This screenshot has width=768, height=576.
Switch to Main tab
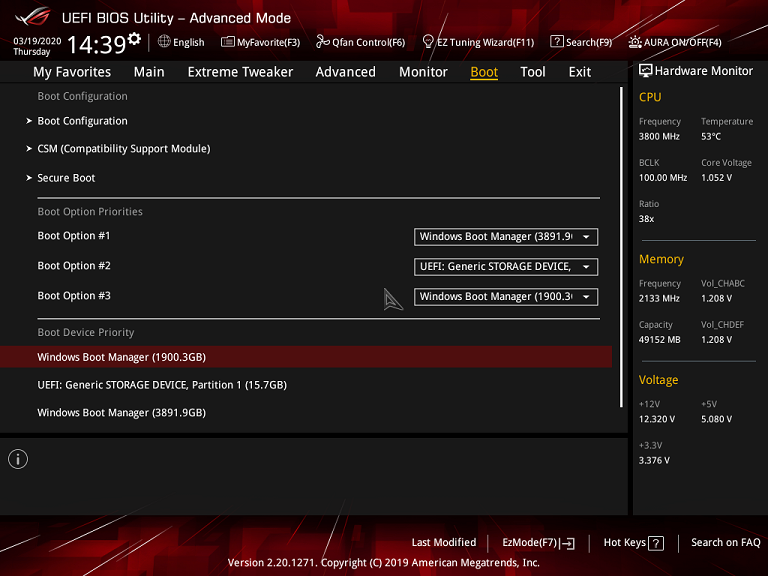149,72
